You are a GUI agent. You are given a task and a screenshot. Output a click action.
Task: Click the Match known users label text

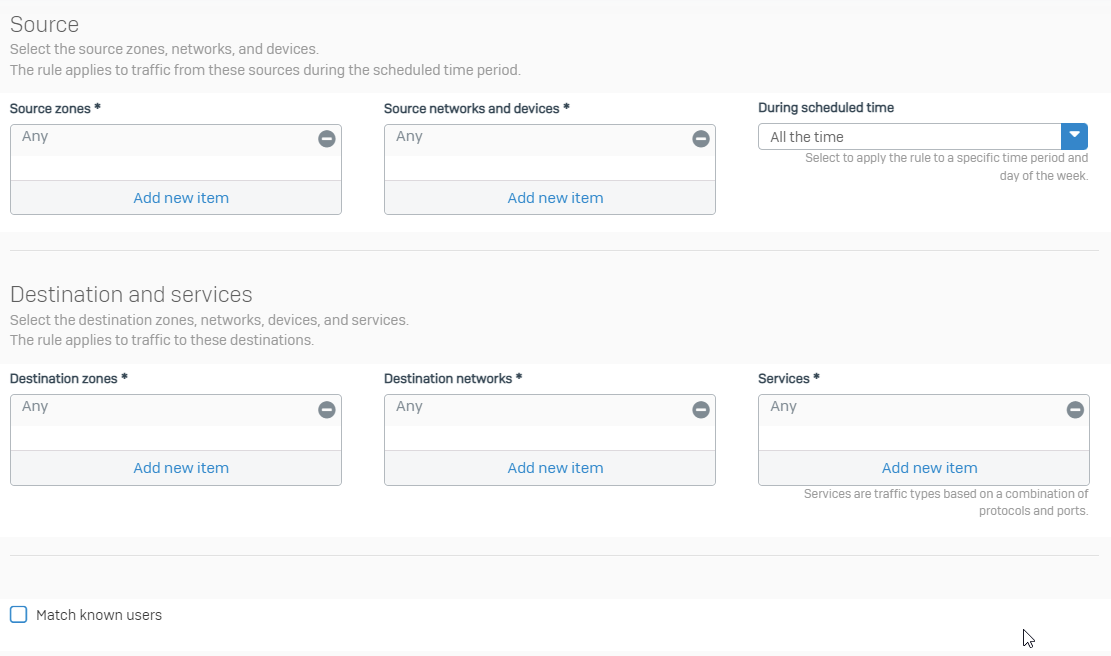pyautogui.click(x=99, y=615)
